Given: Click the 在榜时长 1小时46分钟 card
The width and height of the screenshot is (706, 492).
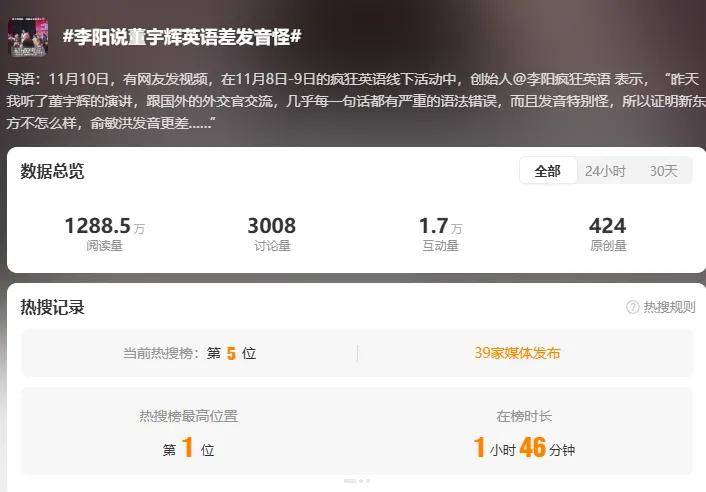Looking at the screenshot, I should (524, 432).
